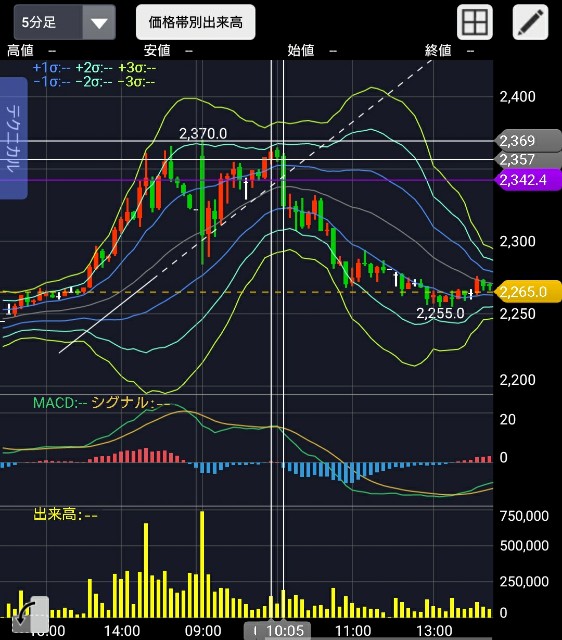Tap the 2,357 price line label
The height and width of the screenshot is (640, 562).
[x=528, y=160]
